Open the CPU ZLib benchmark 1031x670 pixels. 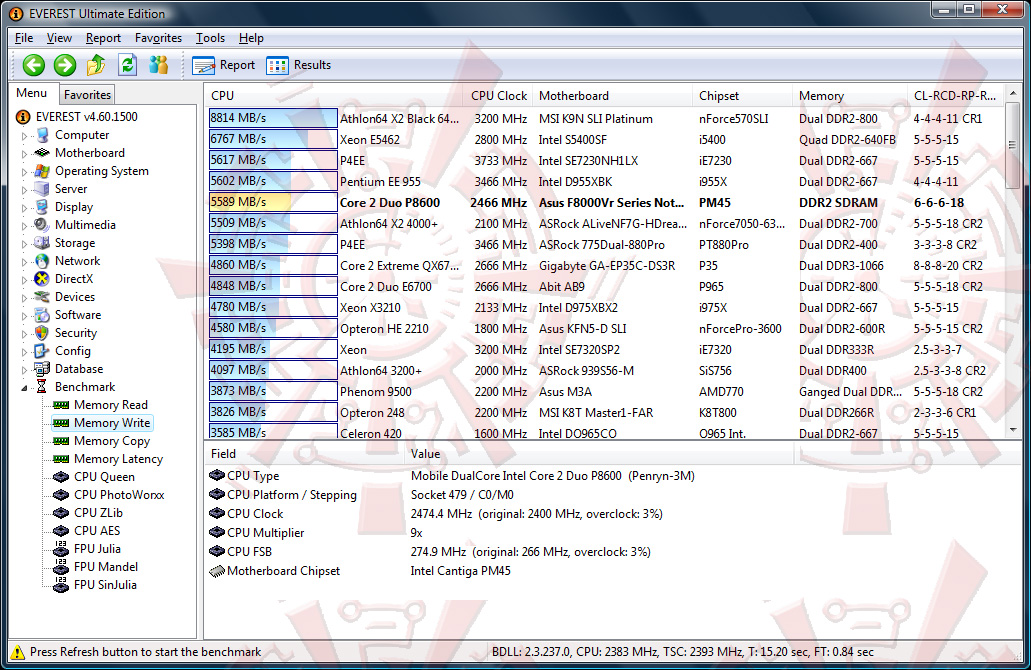98,513
